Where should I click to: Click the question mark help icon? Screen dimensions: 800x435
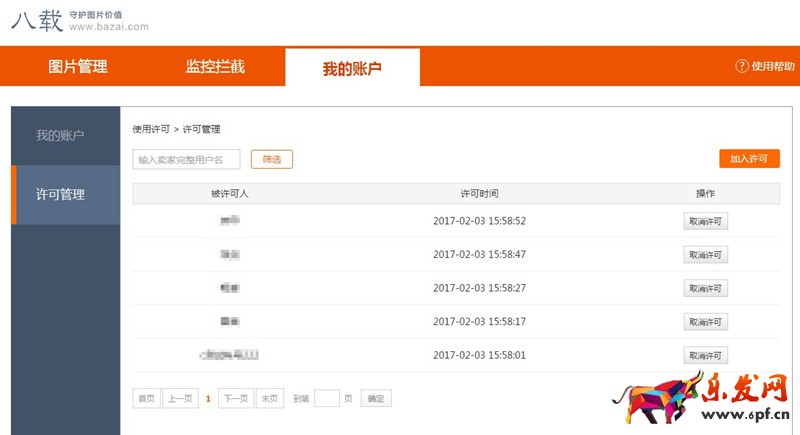(x=742, y=66)
